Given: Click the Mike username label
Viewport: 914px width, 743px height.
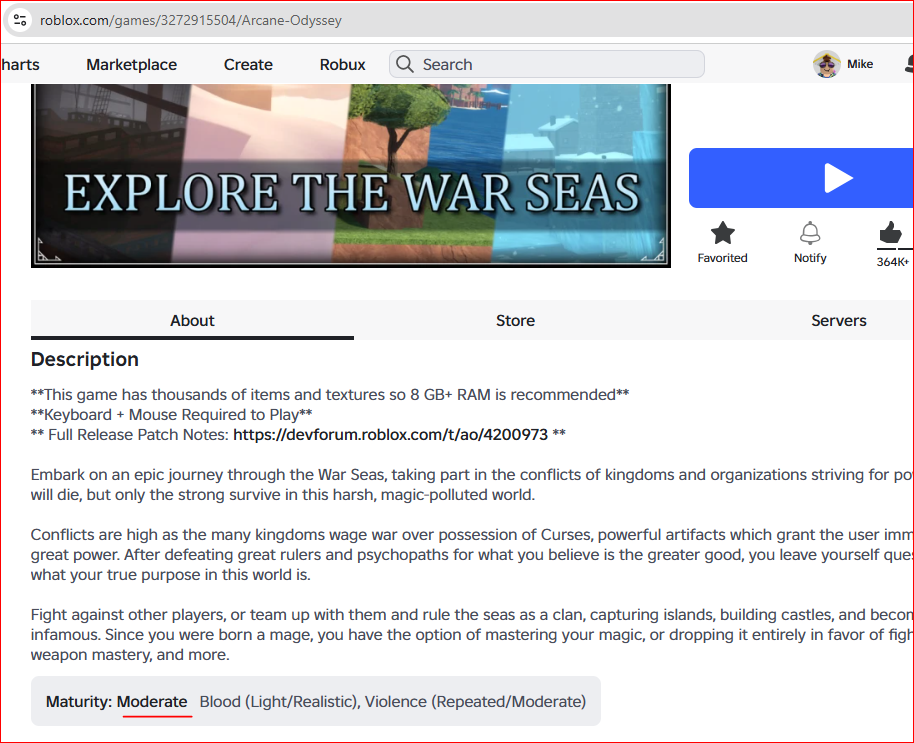Looking at the screenshot, I should click(860, 64).
